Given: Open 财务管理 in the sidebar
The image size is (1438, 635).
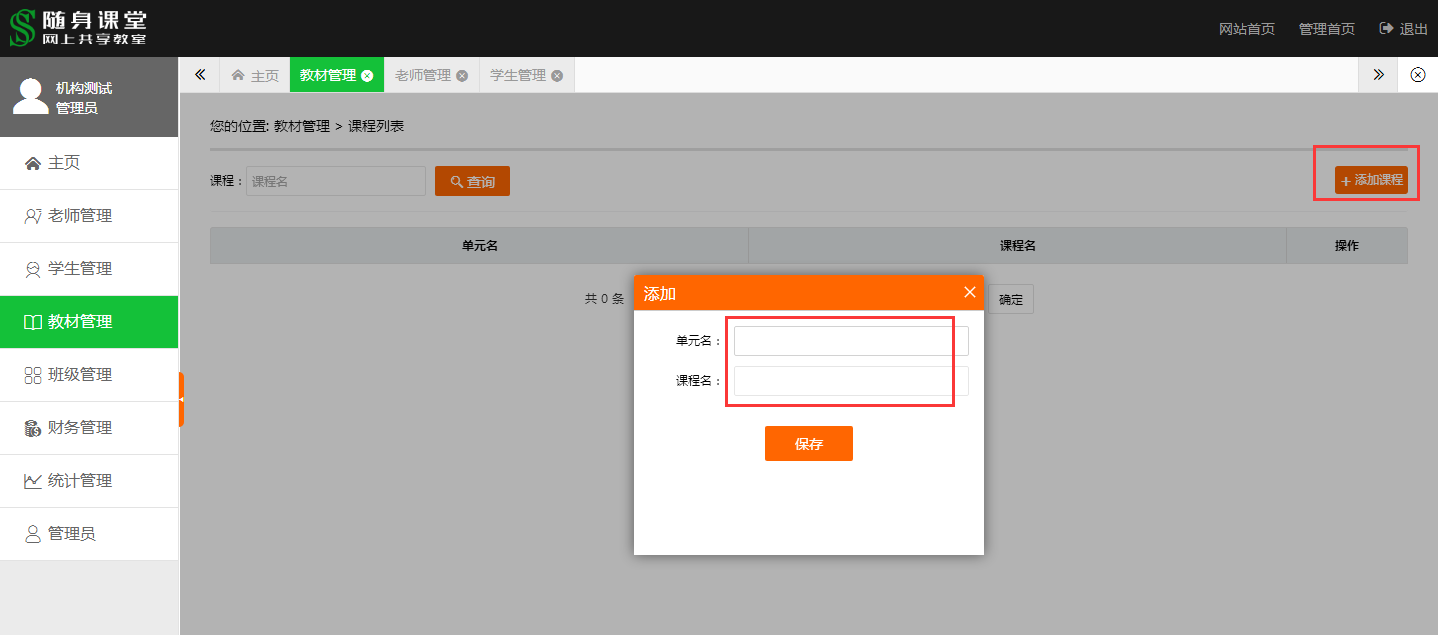Looking at the screenshot, I should [80, 428].
